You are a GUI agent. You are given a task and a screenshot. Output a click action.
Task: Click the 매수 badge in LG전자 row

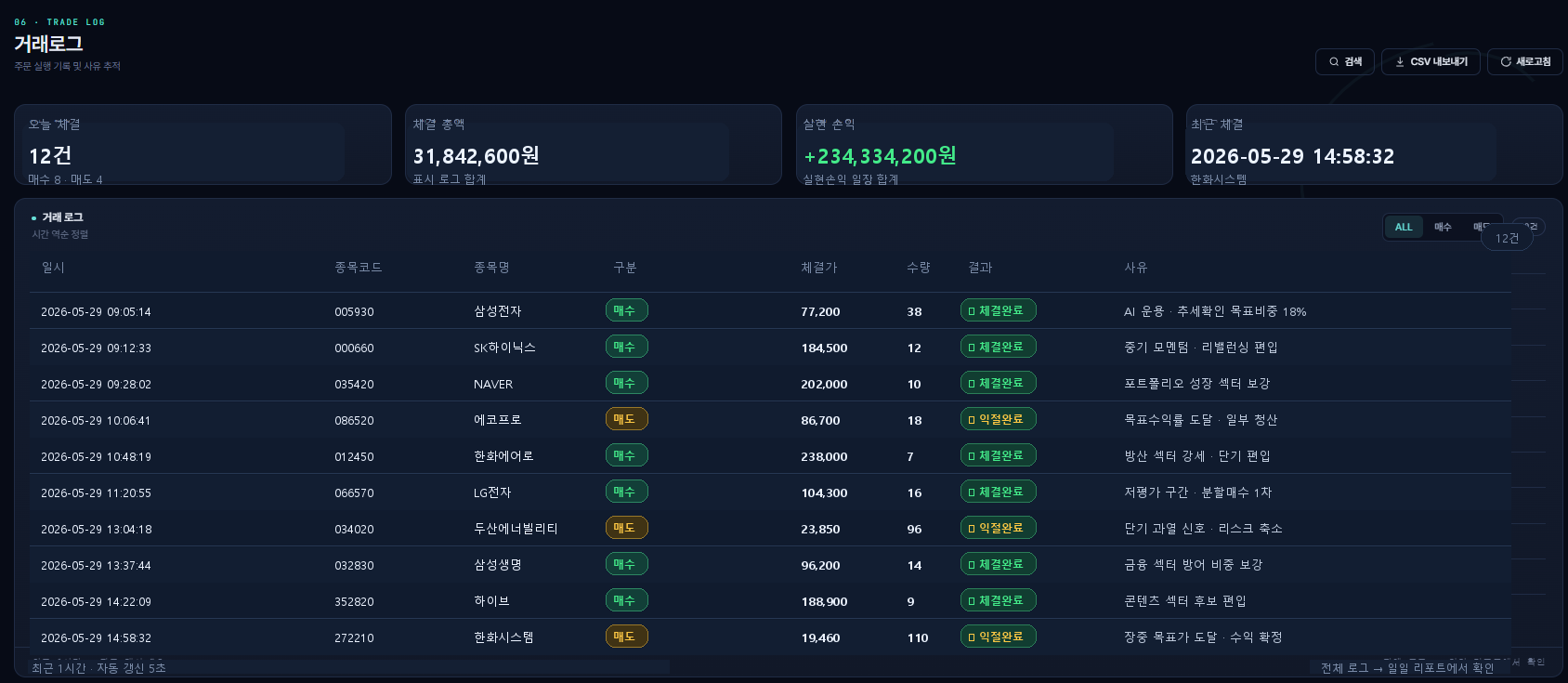627,492
